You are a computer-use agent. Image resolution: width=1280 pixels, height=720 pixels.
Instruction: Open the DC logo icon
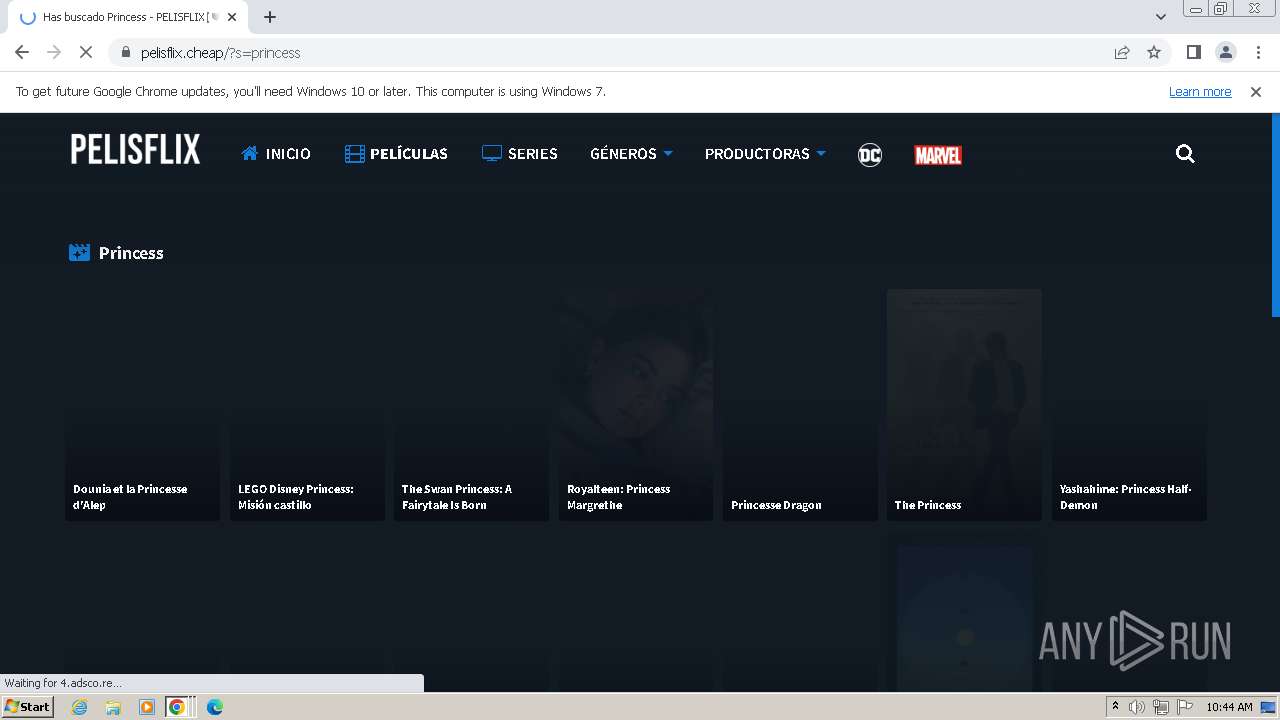pyautogui.click(x=870, y=154)
